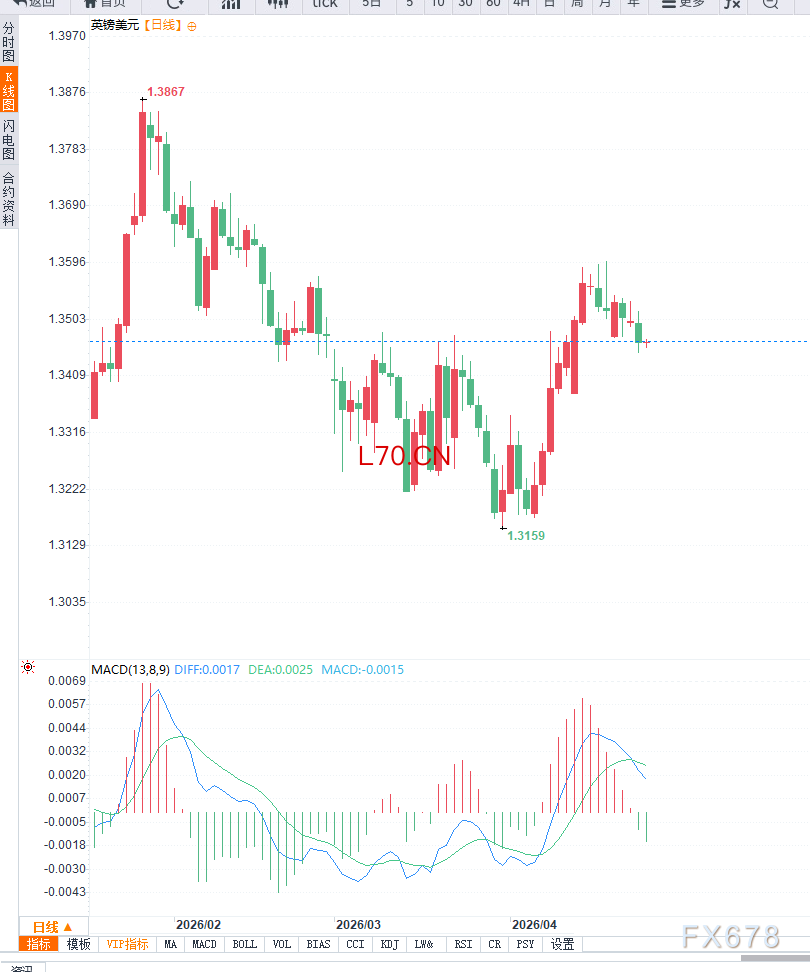This screenshot has height=972, width=810.
Task: Open the 合约资料 side tab
Action: pyautogui.click(x=9, y=198)
